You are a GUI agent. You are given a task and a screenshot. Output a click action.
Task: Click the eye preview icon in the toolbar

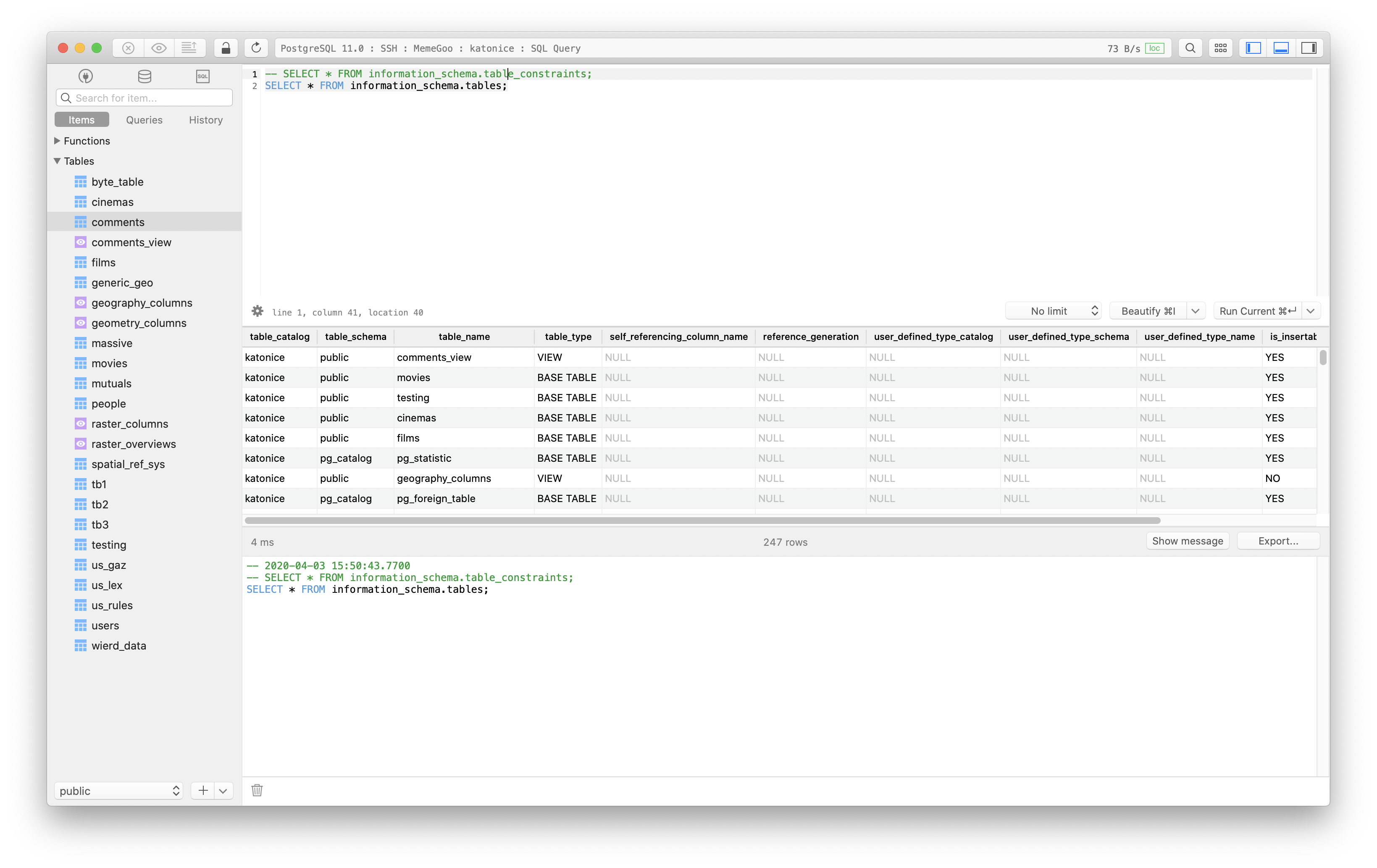[158, 48]
